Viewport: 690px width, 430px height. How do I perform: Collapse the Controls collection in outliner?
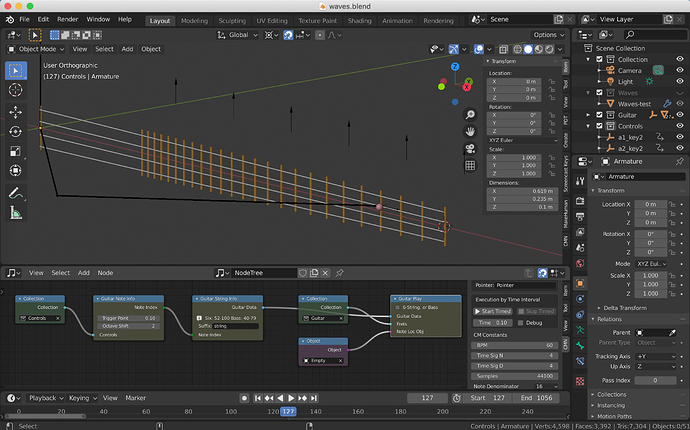(x=588, y=126)
